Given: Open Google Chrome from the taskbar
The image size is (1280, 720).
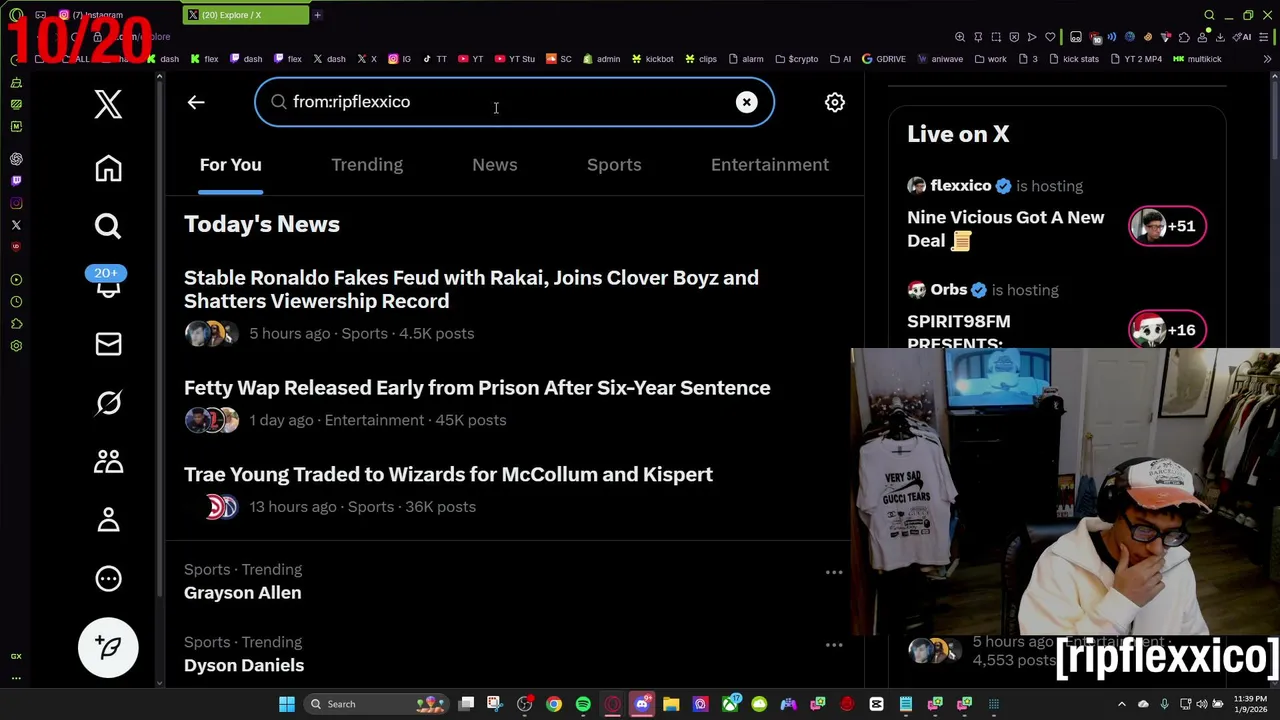Looking at the screenshot, I should 554,704.
